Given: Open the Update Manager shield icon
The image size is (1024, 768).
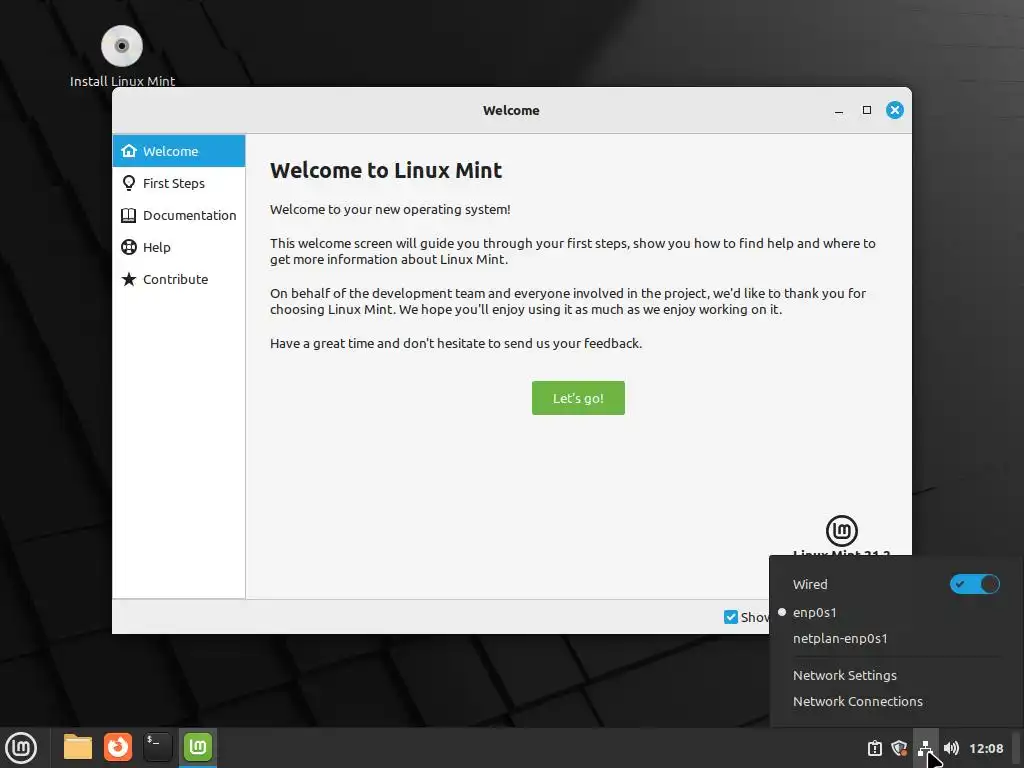Looking at the screenshot, I should [x=899, y=748].
